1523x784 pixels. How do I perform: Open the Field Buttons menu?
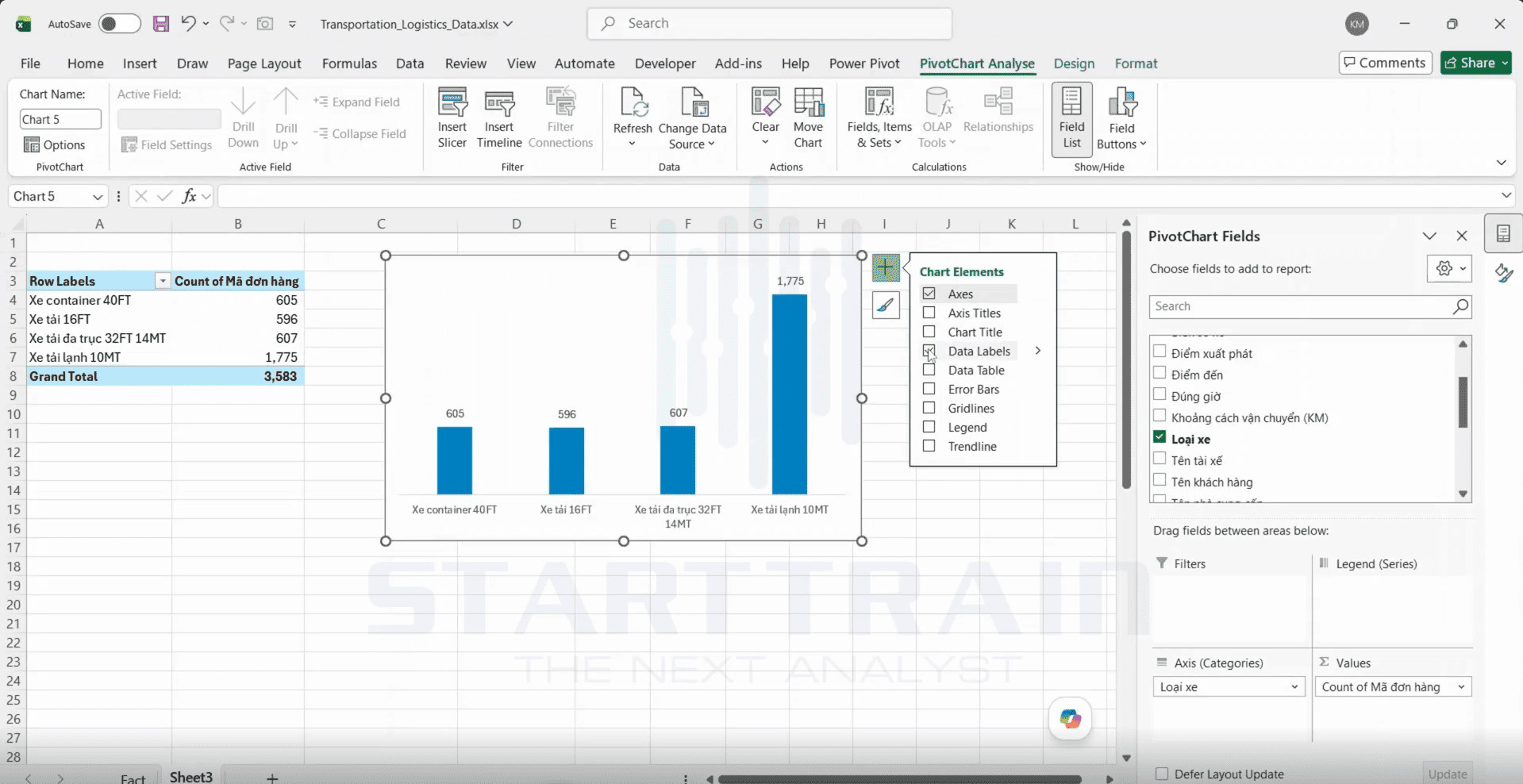[1121, 118]
